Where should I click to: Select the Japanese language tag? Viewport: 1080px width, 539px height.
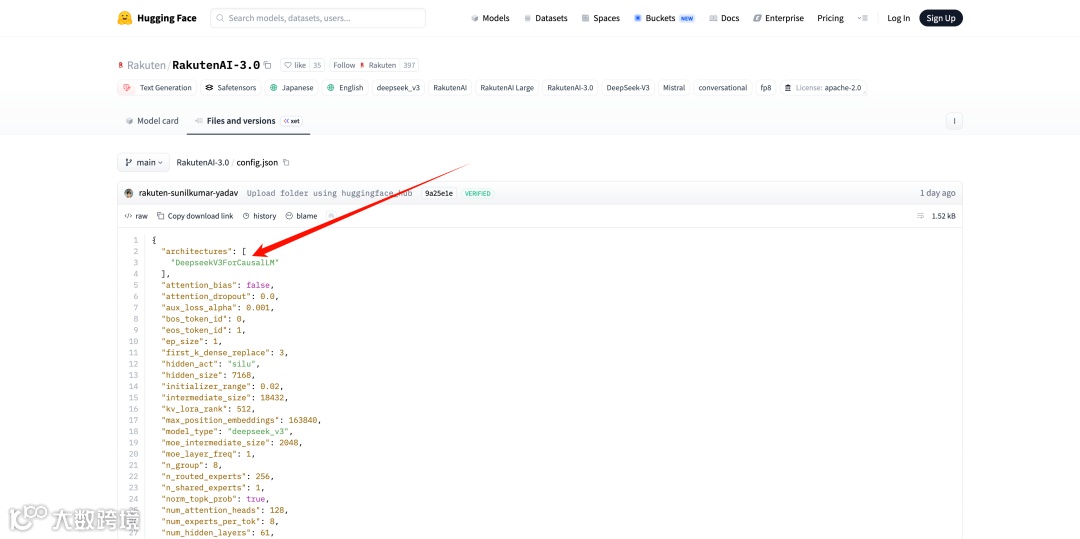tap(291, 87)
